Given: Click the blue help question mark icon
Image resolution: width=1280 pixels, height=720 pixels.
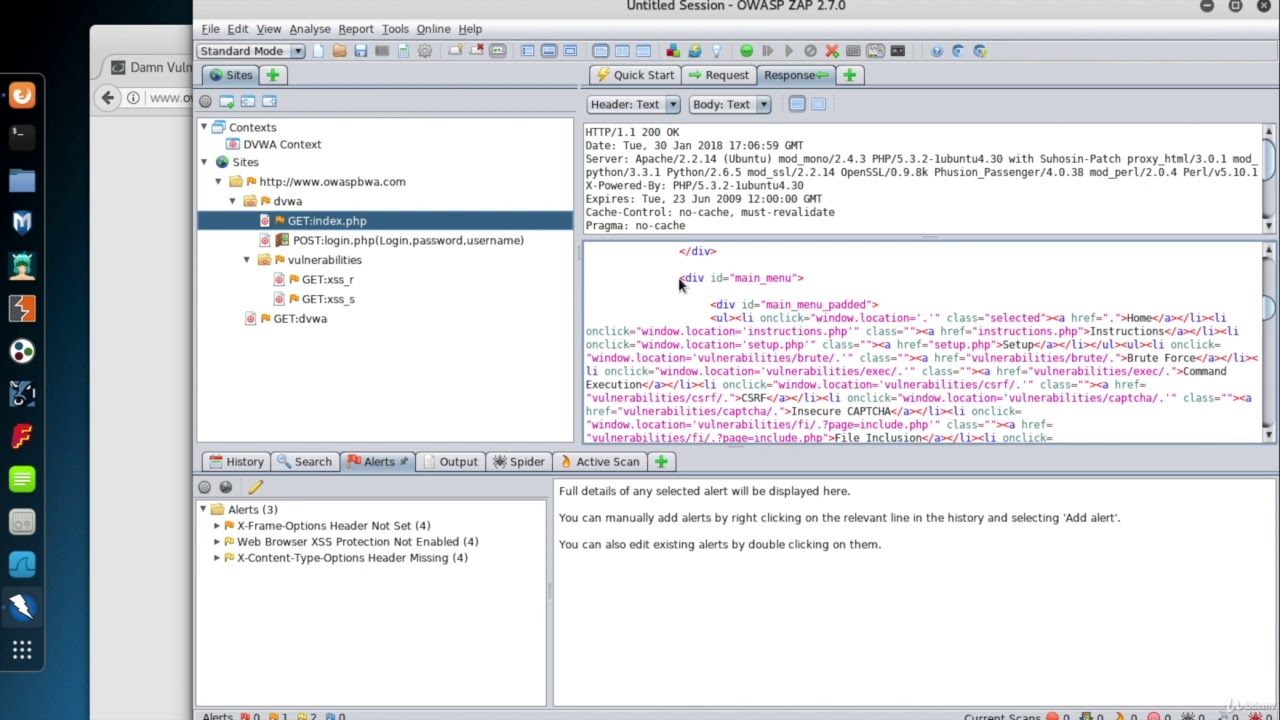Looking at the screenshot, I should (x=936, y=51).
